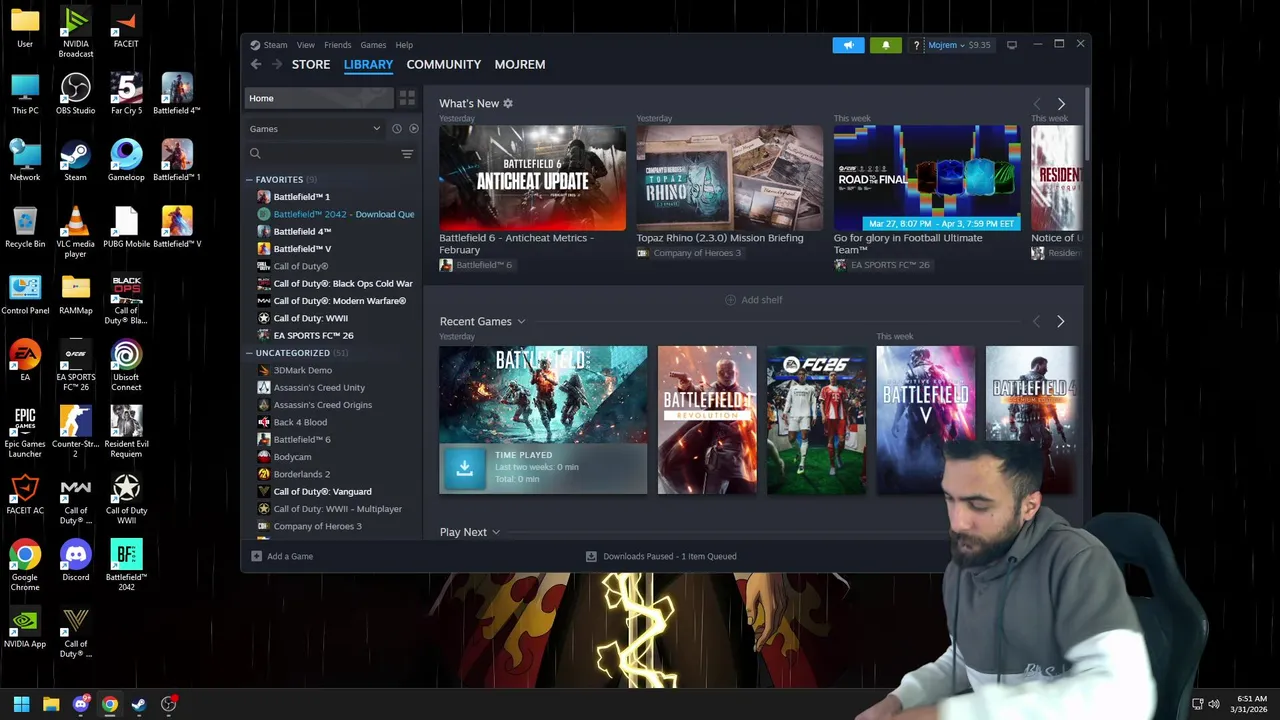Expand Play Next shelf dropdown
This screenshot has height=720, width=1280.
pyautogui.click(x=495, y=533)
